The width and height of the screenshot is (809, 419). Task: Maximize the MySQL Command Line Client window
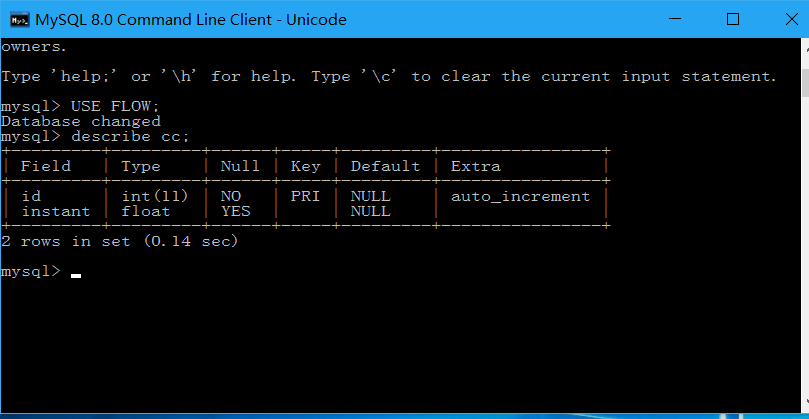(733, 19)
